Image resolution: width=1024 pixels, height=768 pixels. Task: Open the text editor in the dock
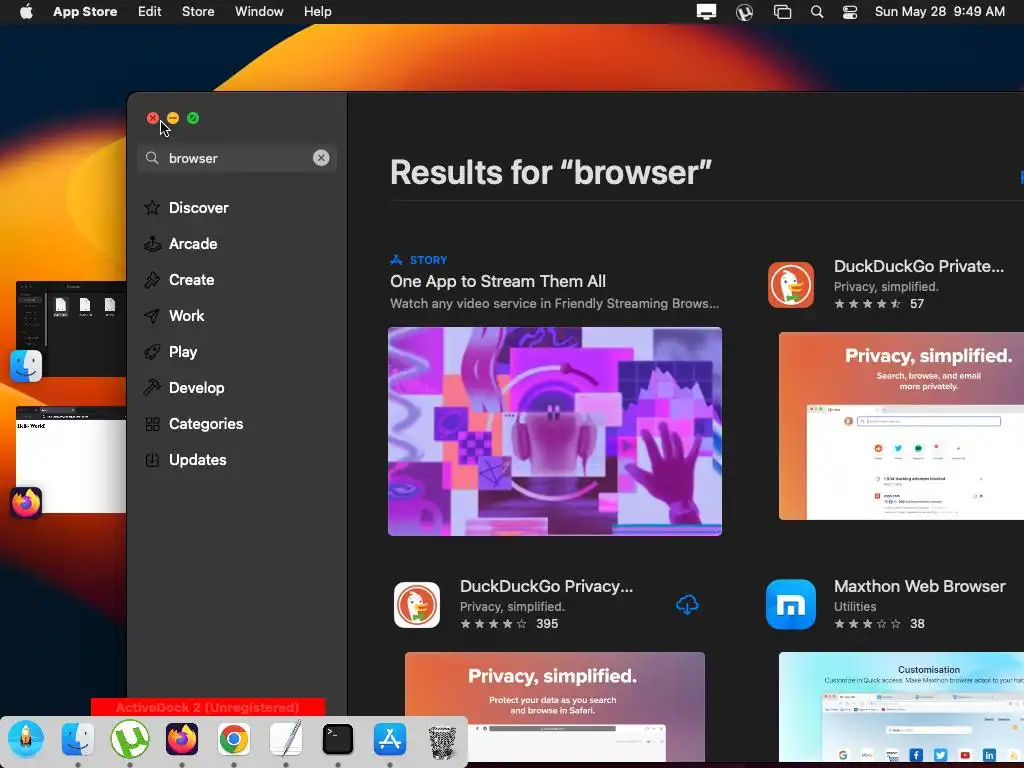point(286,738)
